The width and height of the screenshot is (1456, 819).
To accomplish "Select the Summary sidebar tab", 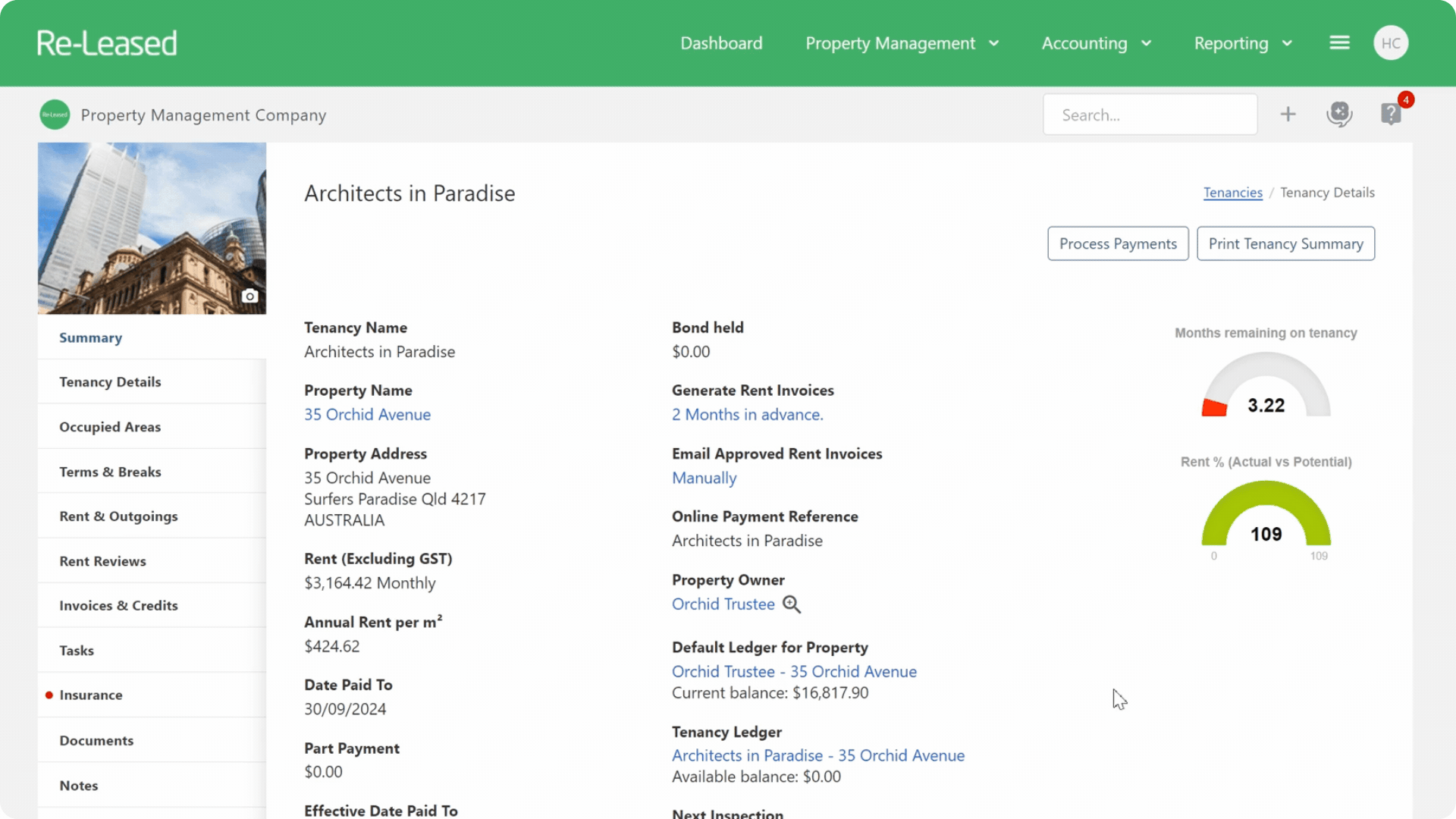I will point(152,337).
